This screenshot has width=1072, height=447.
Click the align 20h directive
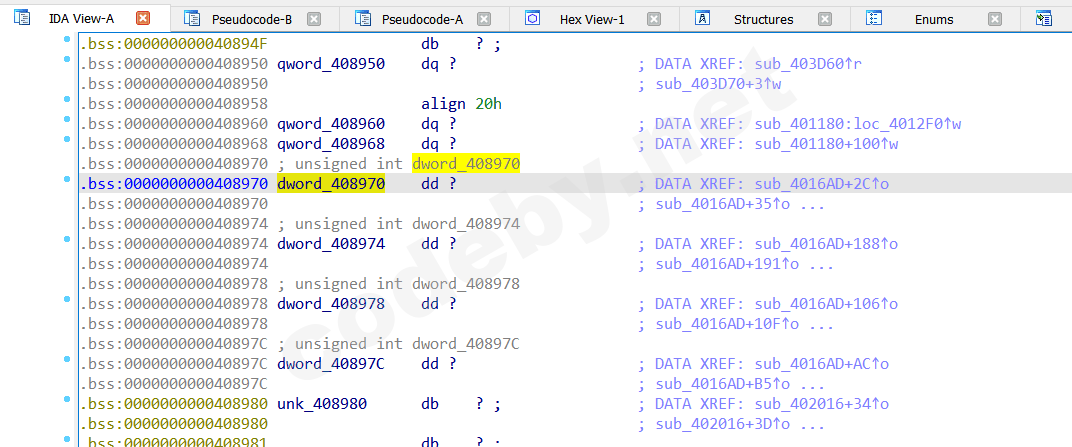coord(462,105)
